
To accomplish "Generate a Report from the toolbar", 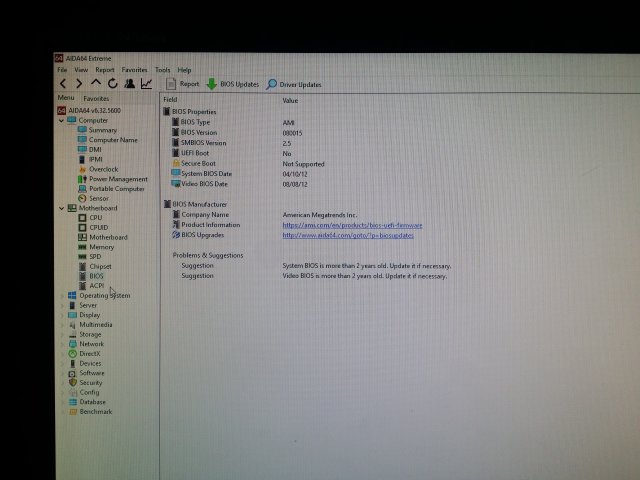I will pyautogui.click(x=183, y=85).
